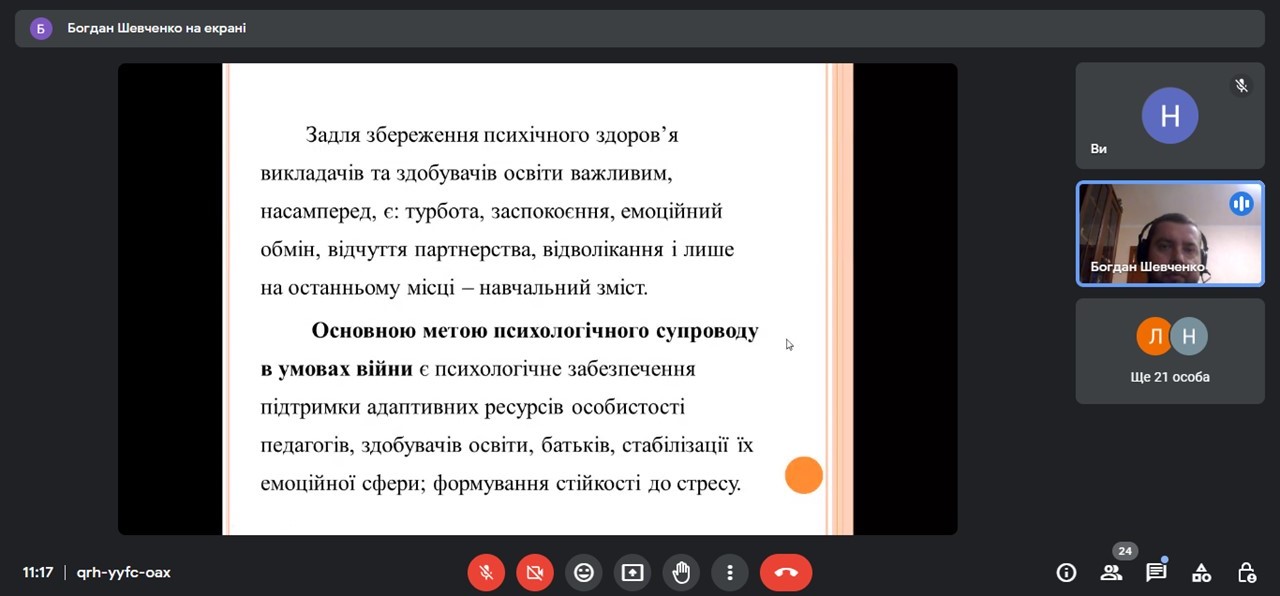Click the meeting code qrh-yyfc-oax
This screenshot has height=596, width=1280.
click(123, 573)
